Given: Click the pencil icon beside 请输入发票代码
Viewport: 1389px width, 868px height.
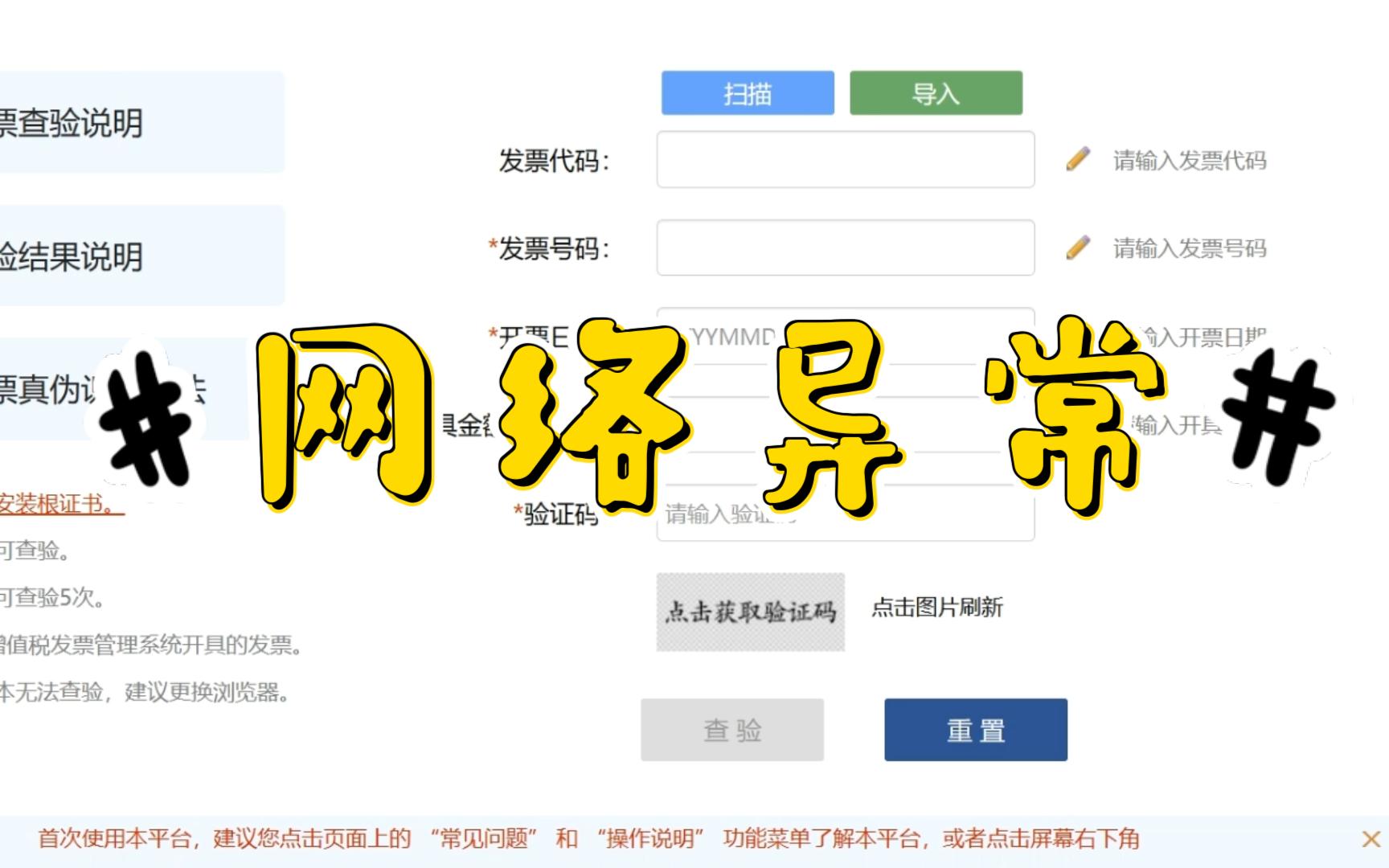Looking at the screenshot, I should [x=1078, y=159].
